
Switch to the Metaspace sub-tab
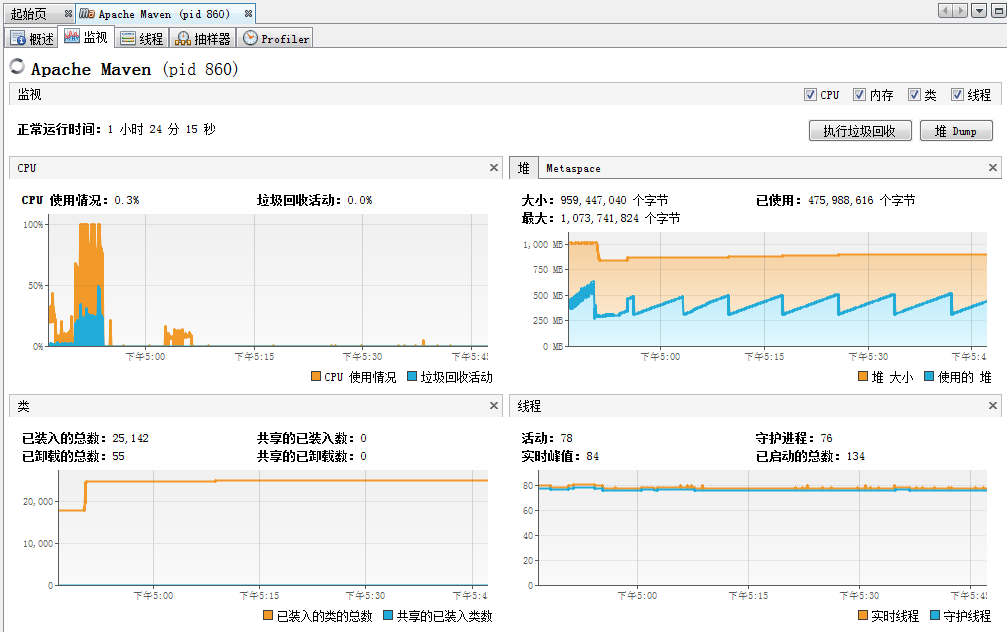click(573, 168)
